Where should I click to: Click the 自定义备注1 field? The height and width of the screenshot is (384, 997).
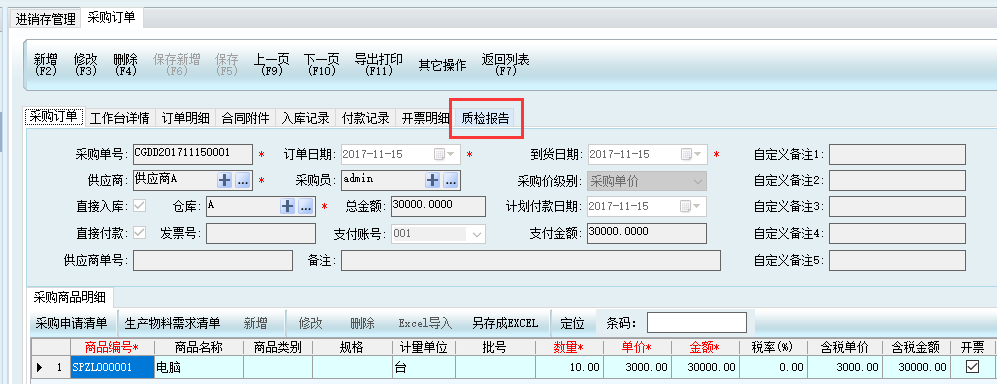897,154
